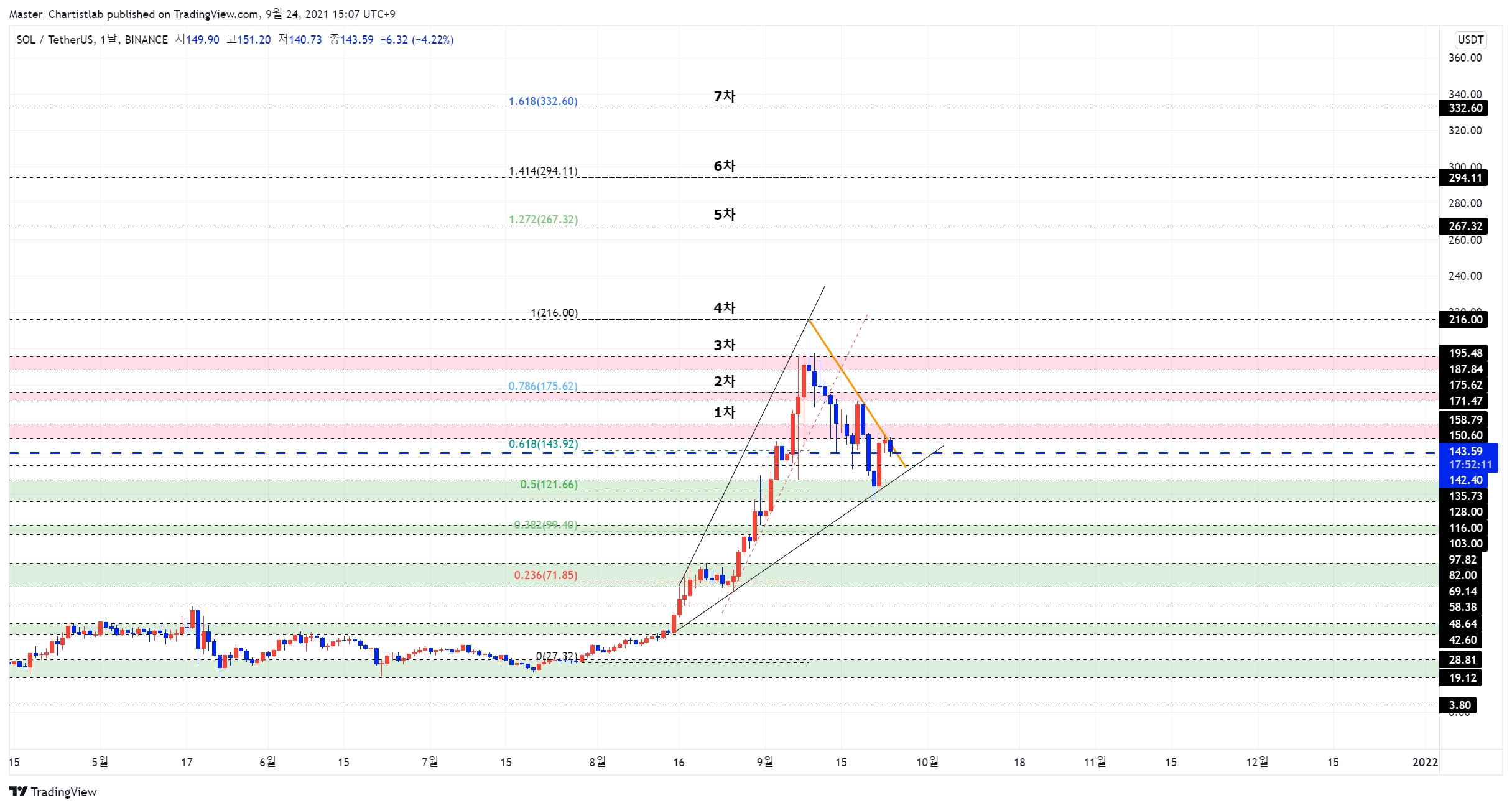1512x808 pixels.
Task: Click the 3.80 price axis tag
Action: 1458,705
